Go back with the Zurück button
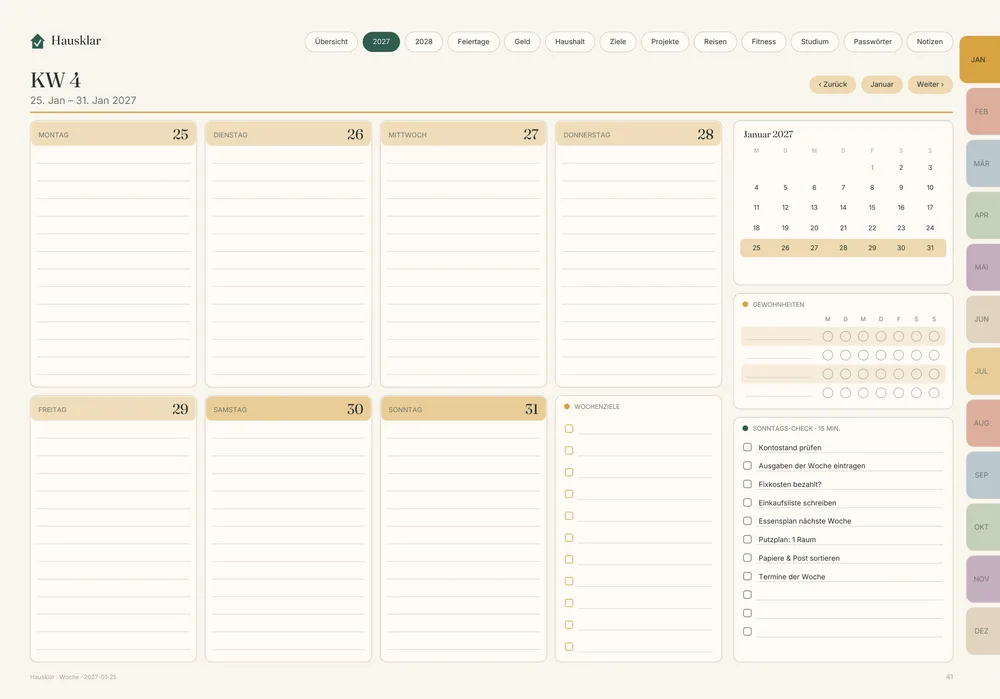 pos(832,84)
